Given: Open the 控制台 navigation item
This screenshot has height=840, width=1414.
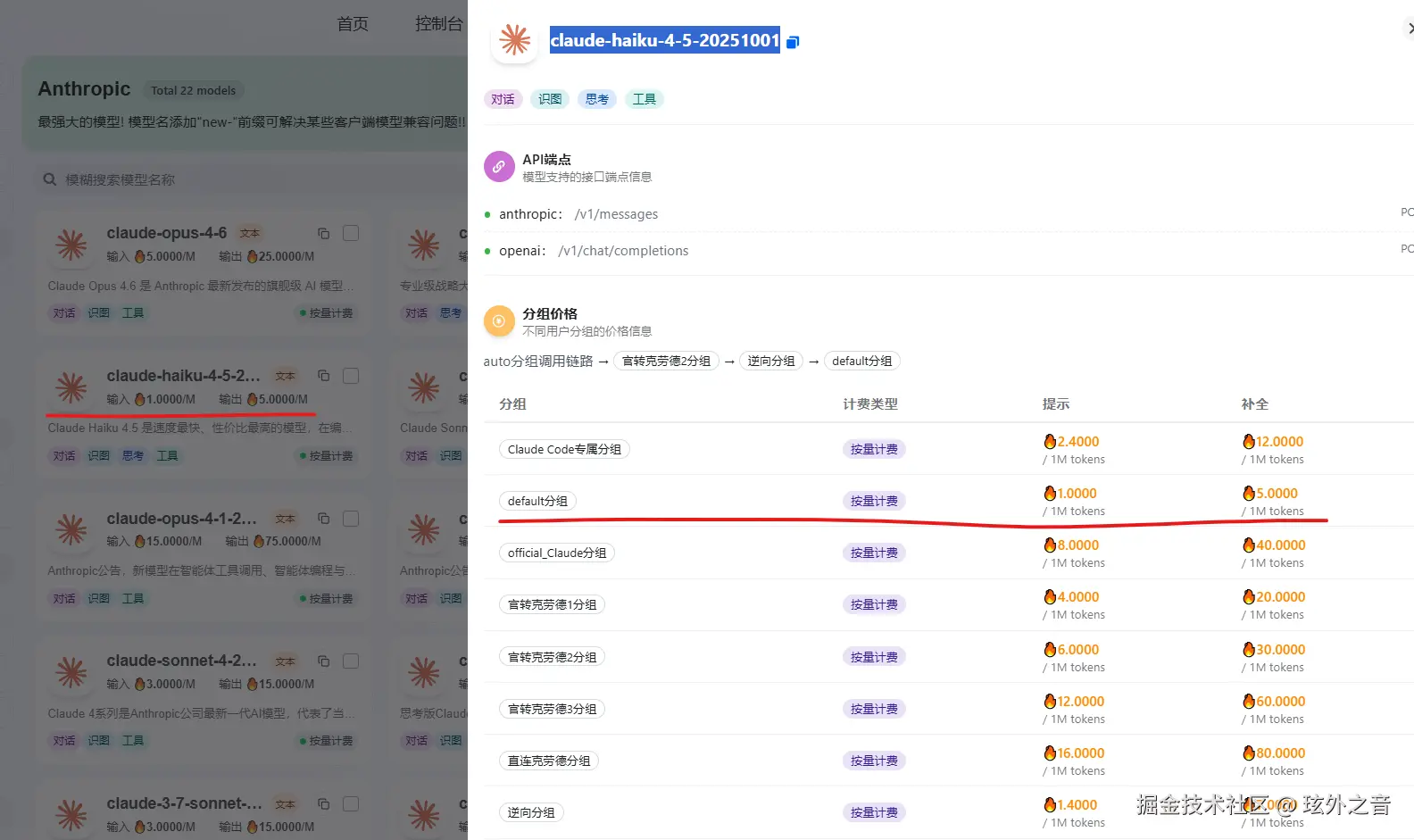Looking at the screenshot, I should coord(439,24).
